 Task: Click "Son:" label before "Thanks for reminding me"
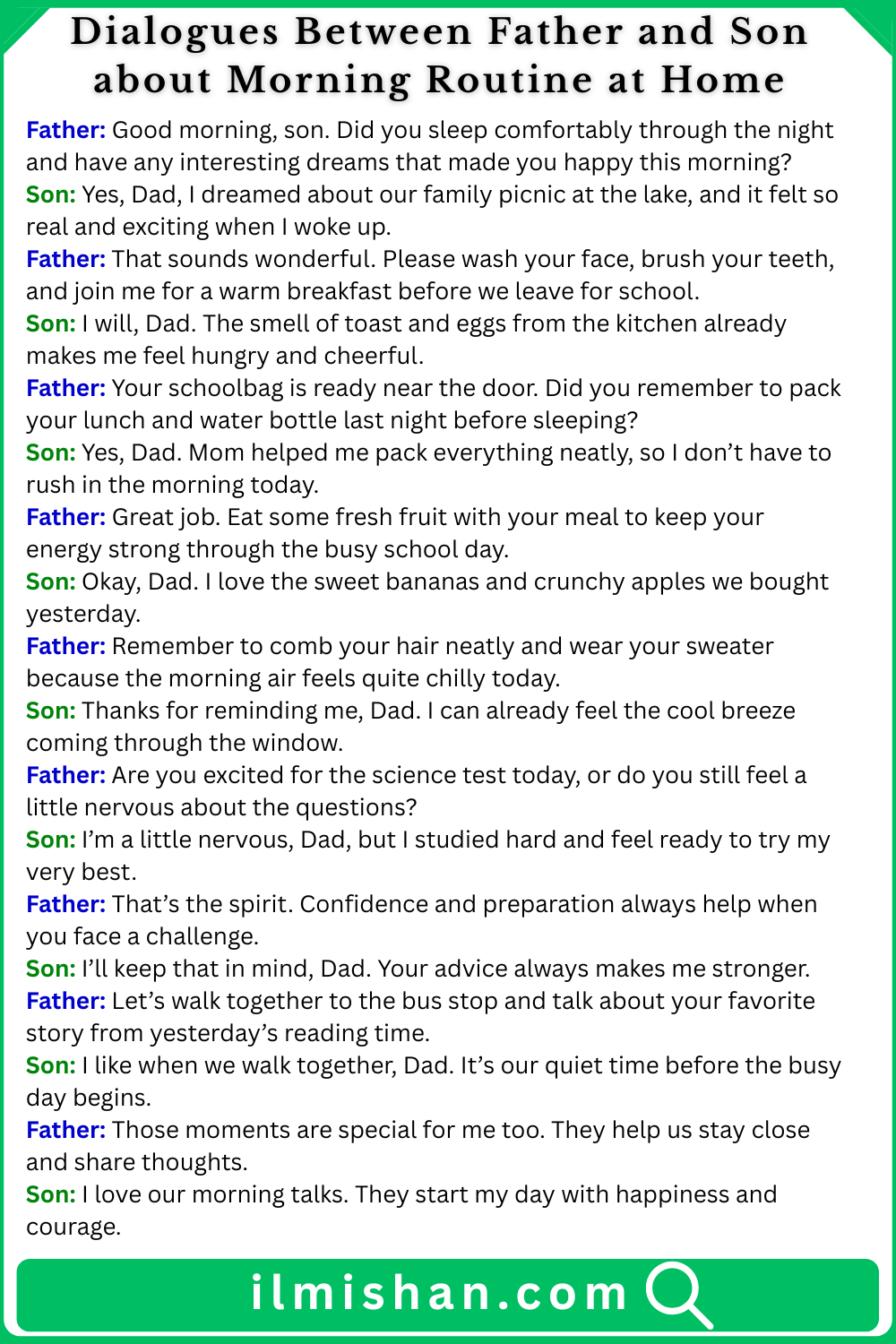coord(51,711)
